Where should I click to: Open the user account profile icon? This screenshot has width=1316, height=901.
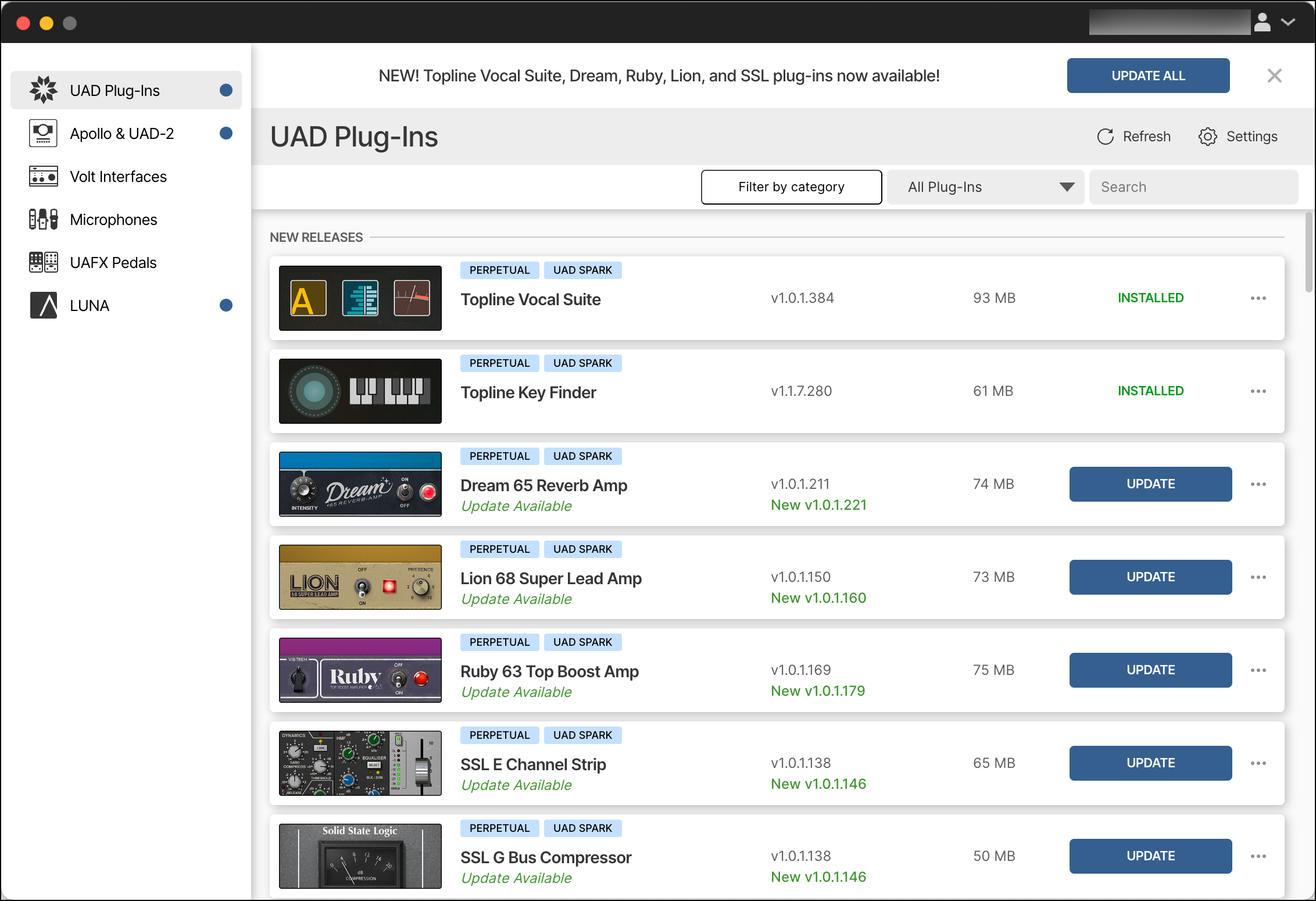pos(1262,23)
